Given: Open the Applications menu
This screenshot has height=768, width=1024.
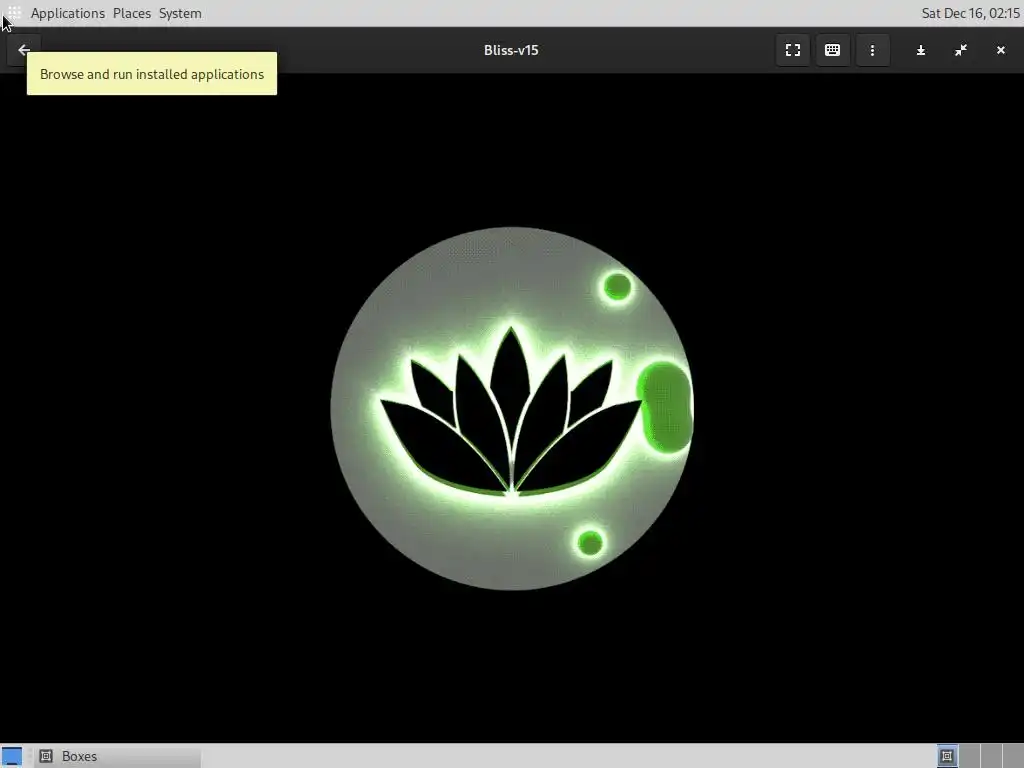Looking at the screenshot, I should pos(67,13).
